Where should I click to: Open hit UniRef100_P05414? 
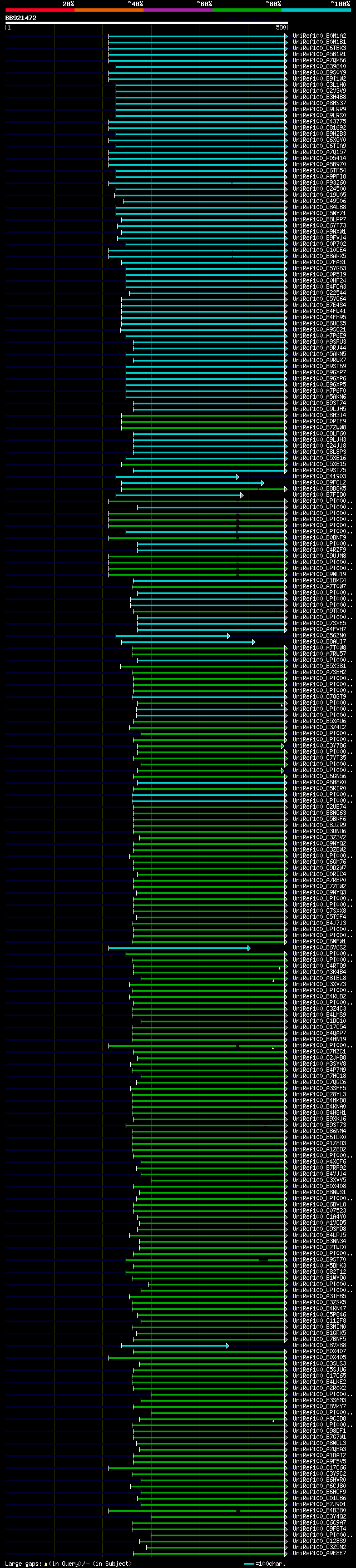coord(319,159)
